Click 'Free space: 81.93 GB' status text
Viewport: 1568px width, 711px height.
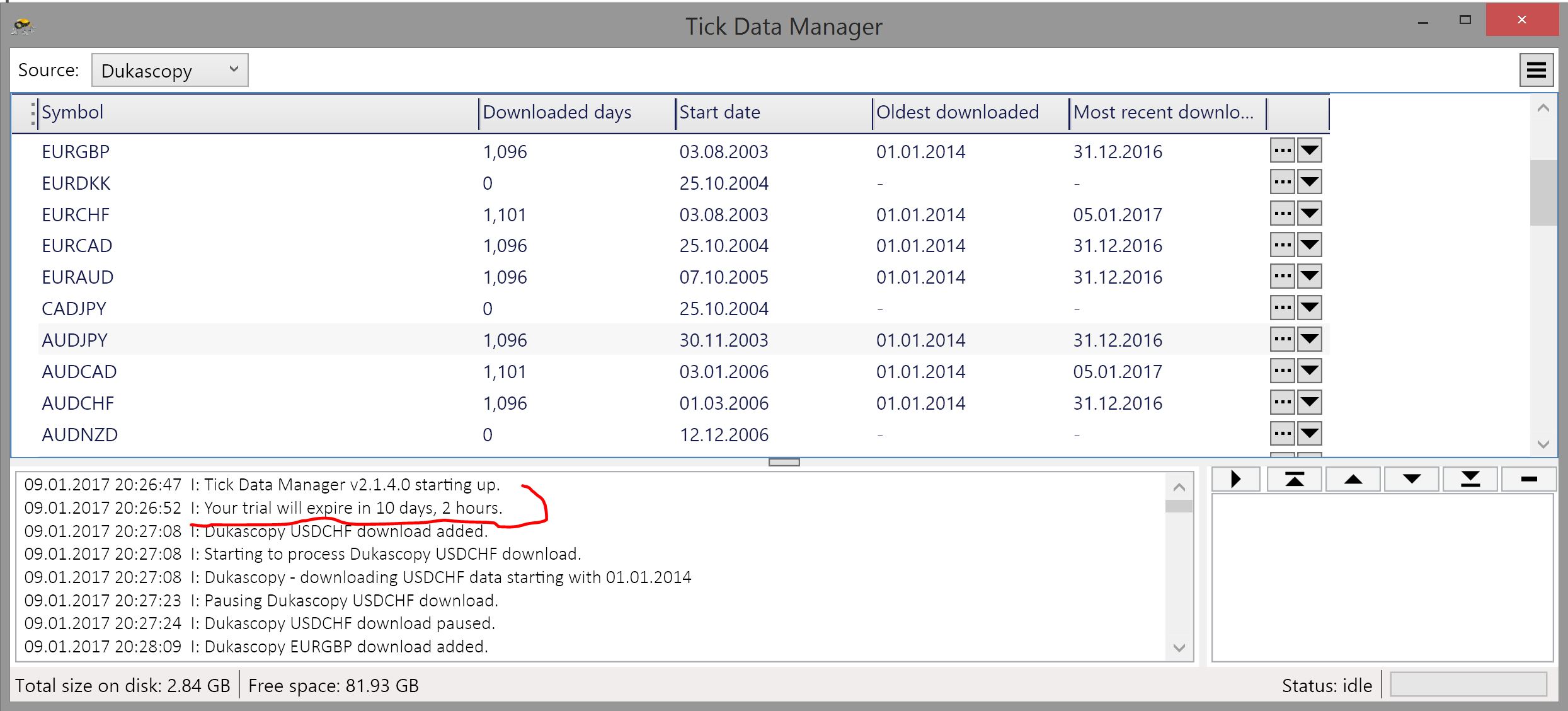click(x=333, y=686)
